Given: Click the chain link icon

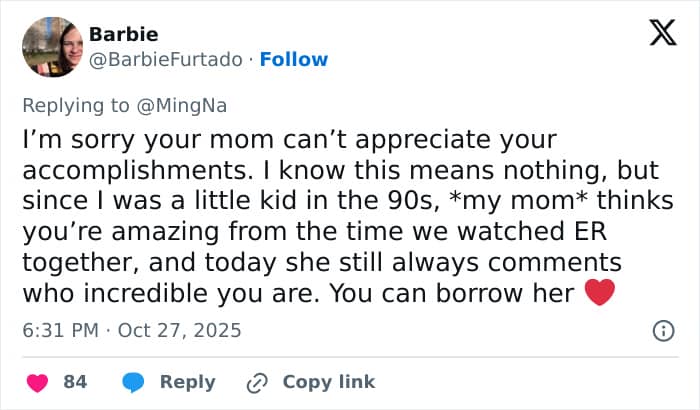Looking at the screenshot, I should pyautogui.click(x=258, y=382).
